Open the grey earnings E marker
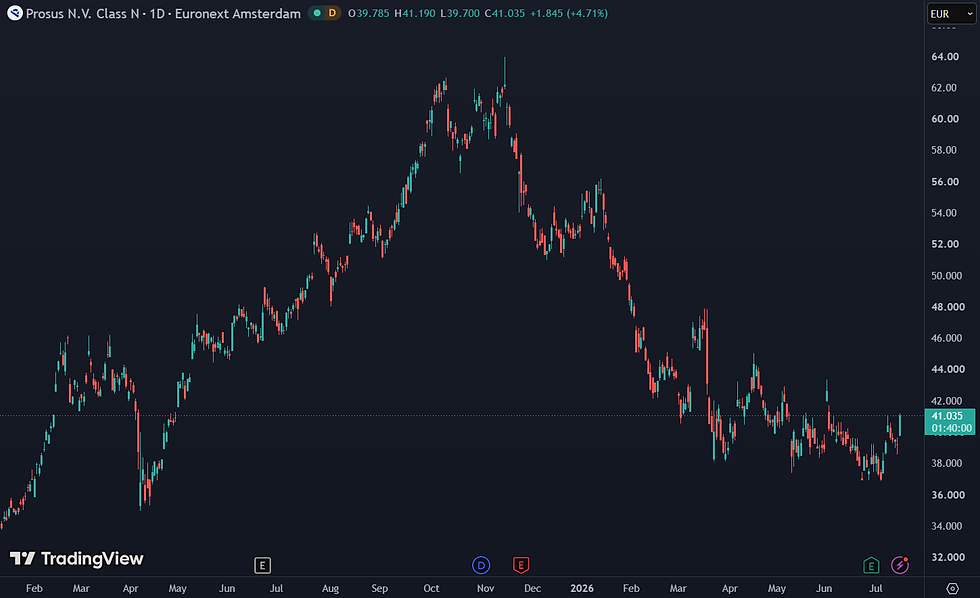The image size is (980, 598). click(x=262, y=566)
